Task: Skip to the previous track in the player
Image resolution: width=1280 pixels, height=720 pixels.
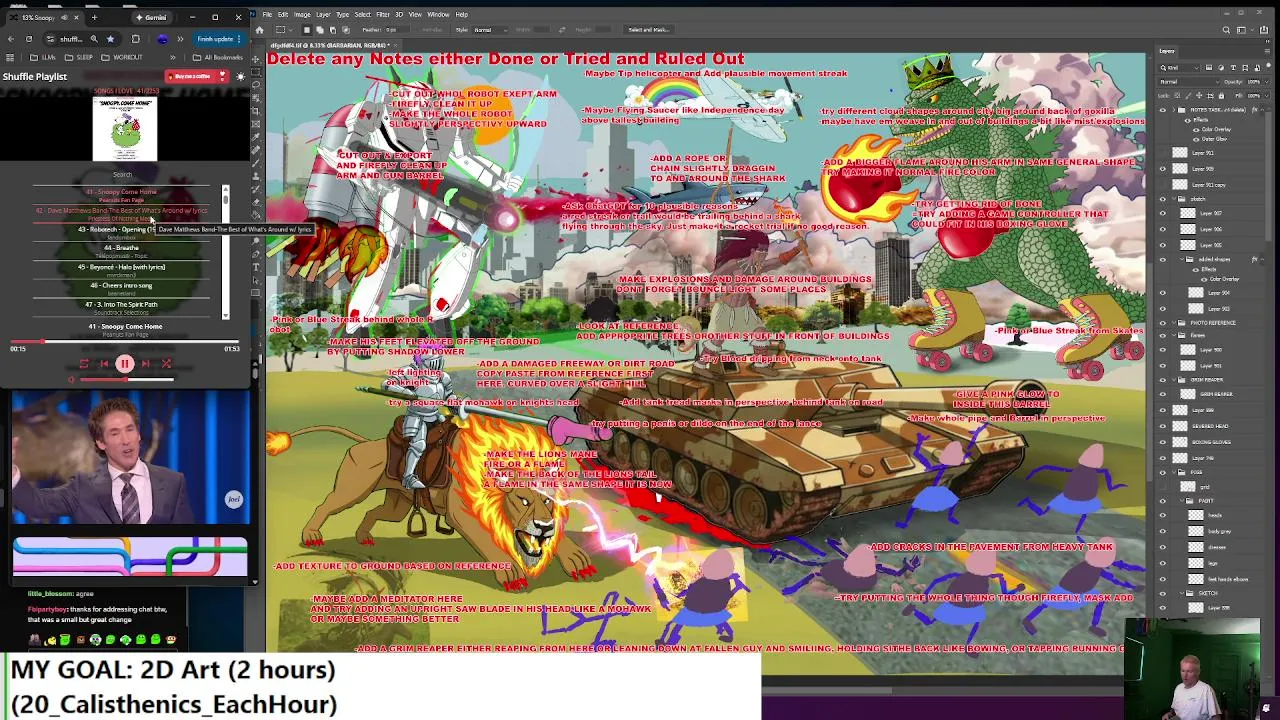Action: (x=104, y=364)
